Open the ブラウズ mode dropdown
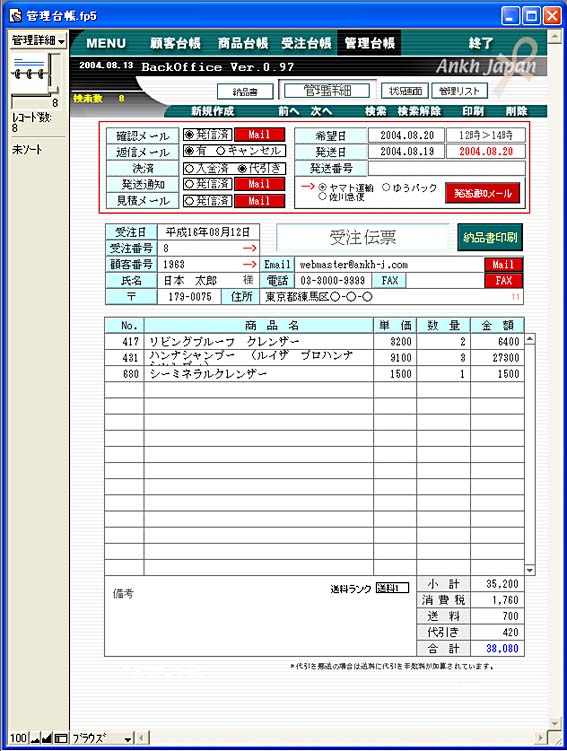This screenshot has height=751, width=567. 102,738
